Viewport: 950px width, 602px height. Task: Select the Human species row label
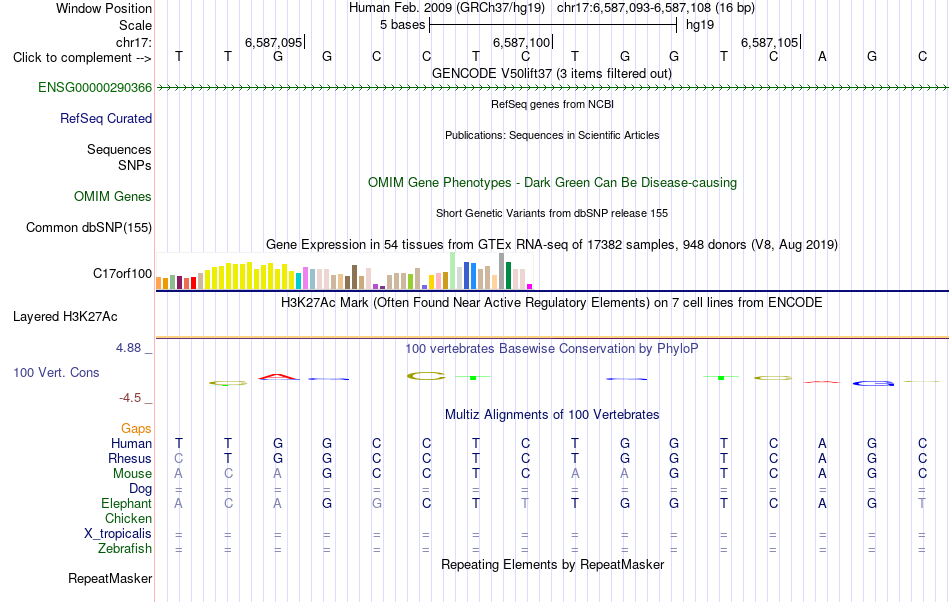131,444
